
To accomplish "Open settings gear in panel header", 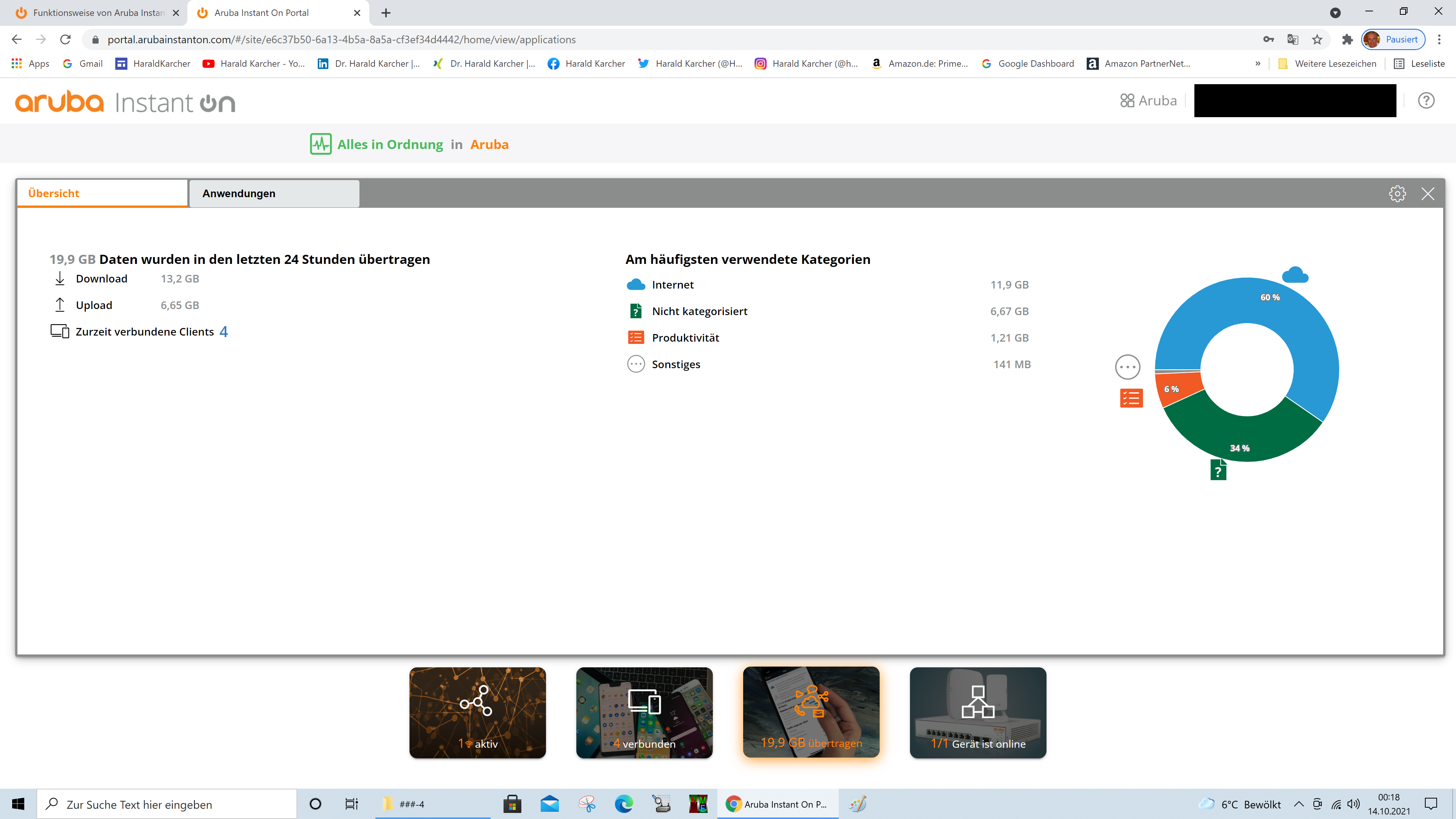I will point(1397,194).
